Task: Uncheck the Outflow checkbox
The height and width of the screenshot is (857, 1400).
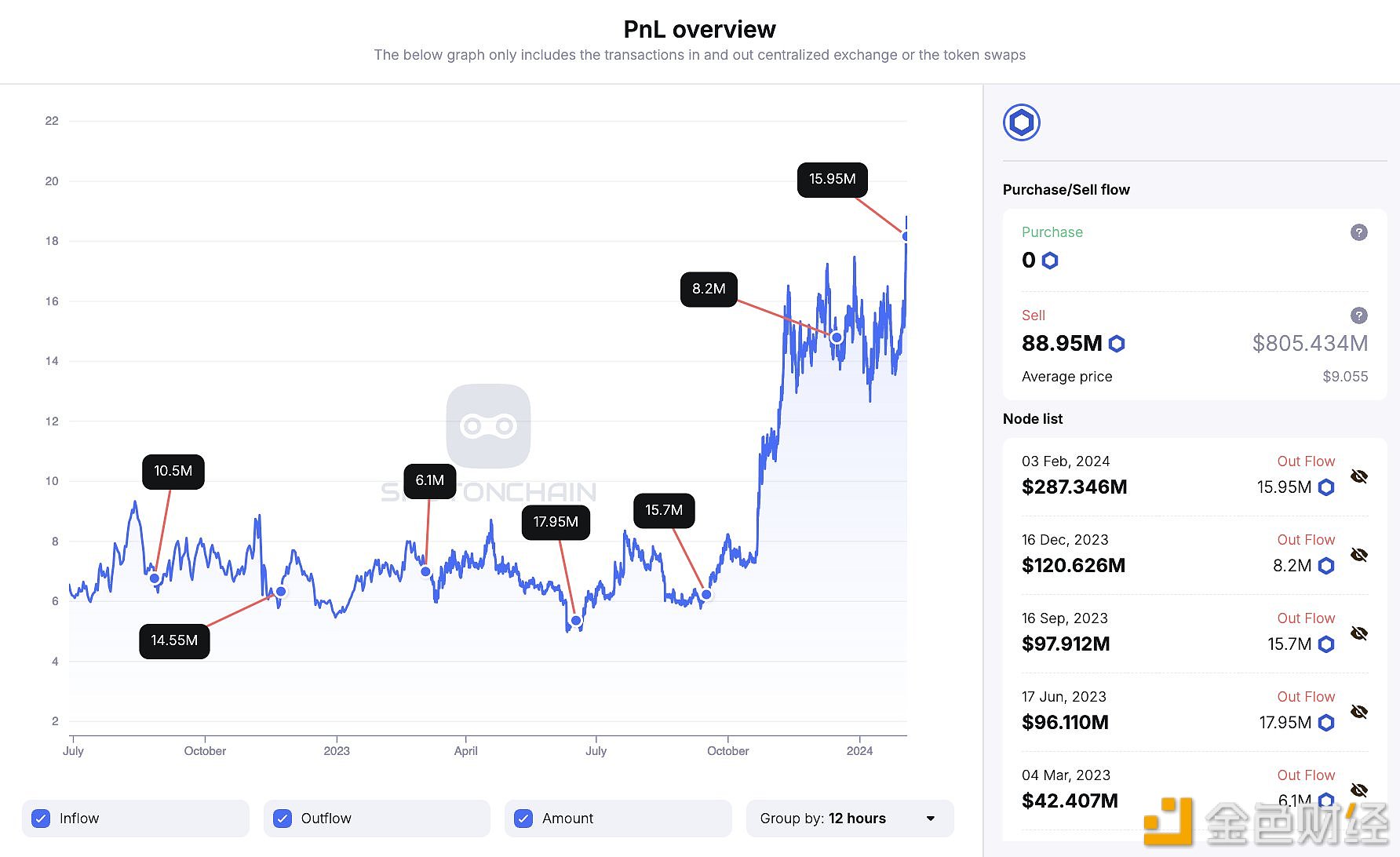Action: tap(283, 819)
